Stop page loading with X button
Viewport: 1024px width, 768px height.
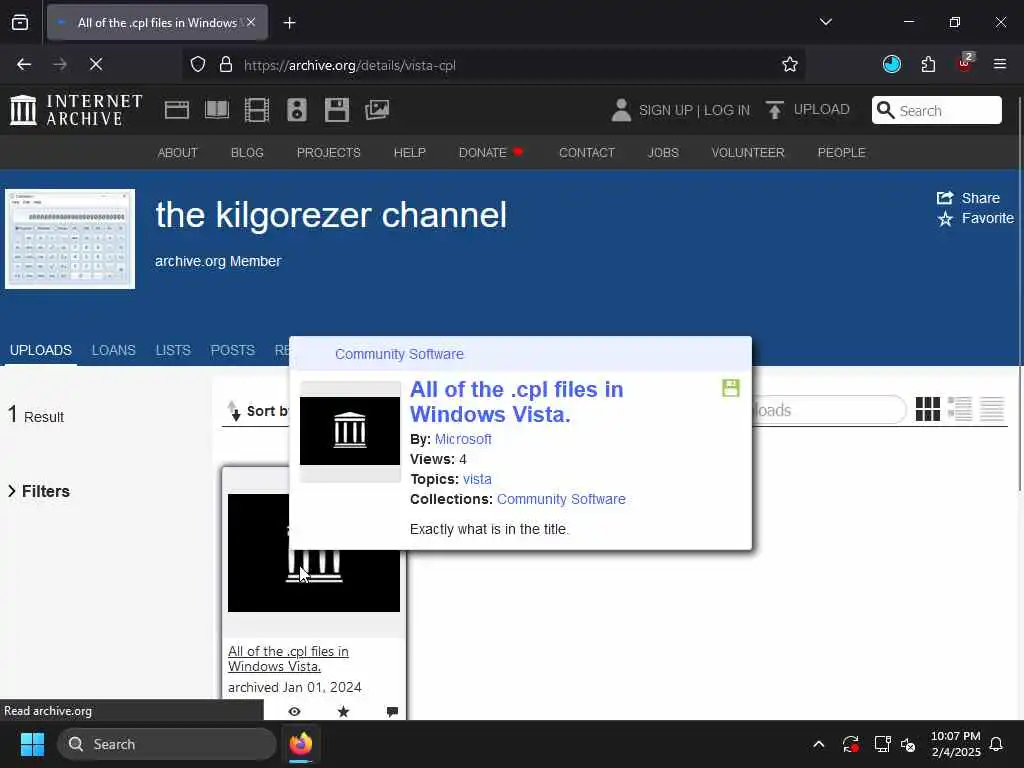tap(95, 64)
